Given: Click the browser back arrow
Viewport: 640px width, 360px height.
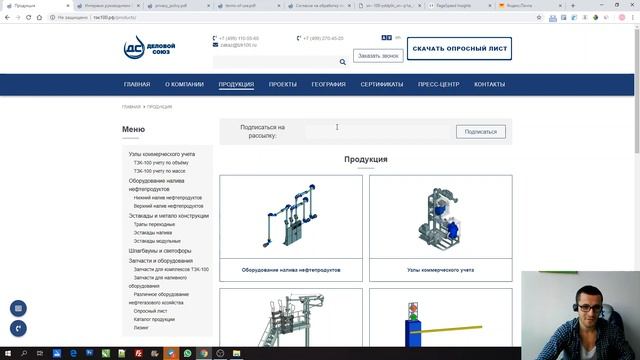Looking at the screenshot, I should click(x=7, y=18).
